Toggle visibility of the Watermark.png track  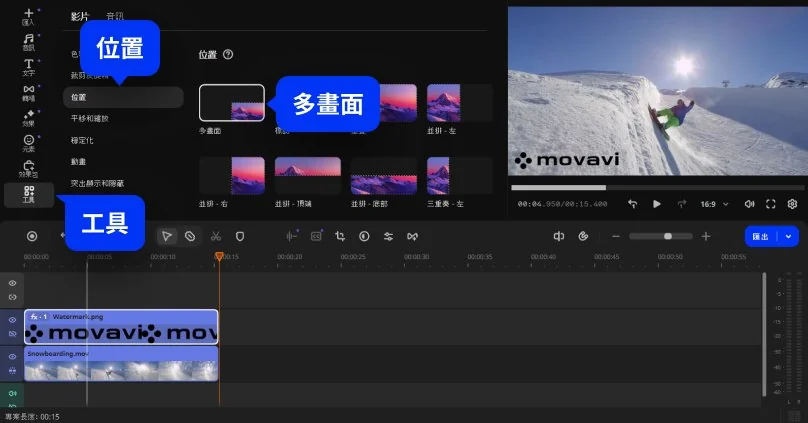(12, 320)
